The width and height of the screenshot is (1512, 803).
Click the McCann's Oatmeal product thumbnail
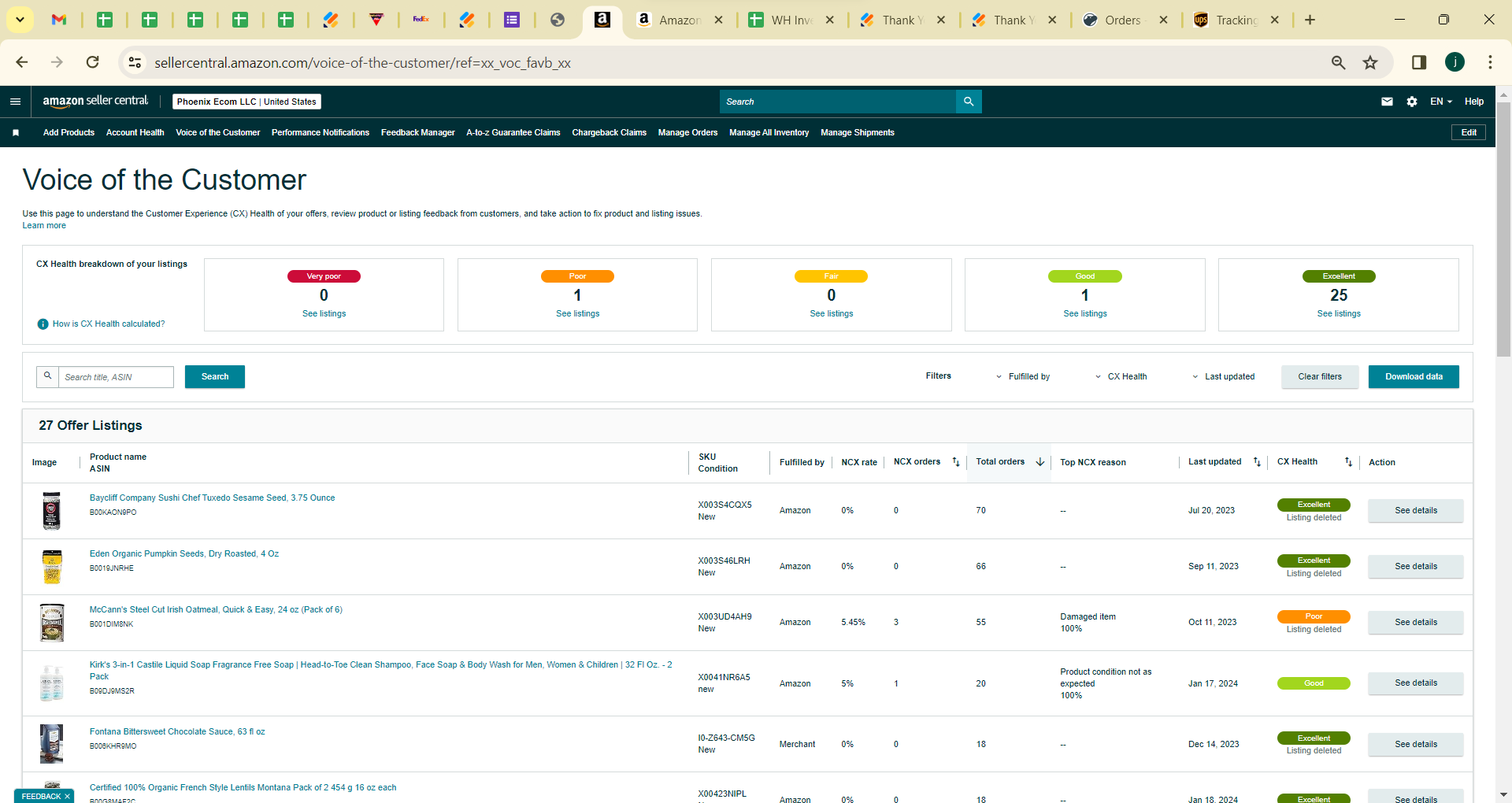click(x=52, y=623)
